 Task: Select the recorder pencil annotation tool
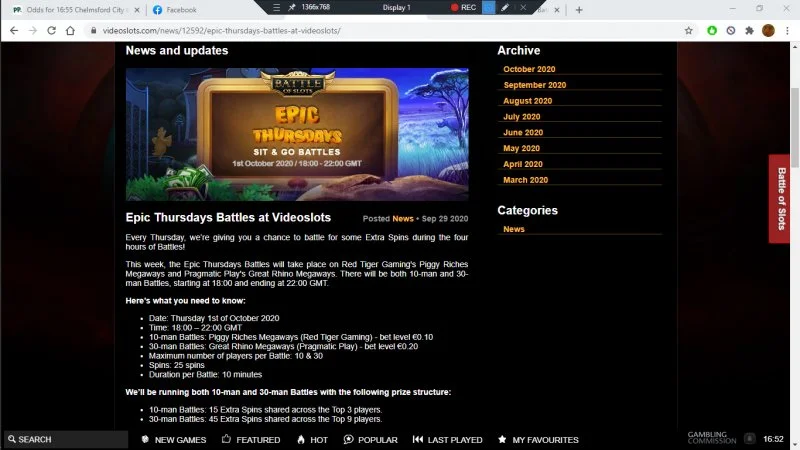point(505,7)
